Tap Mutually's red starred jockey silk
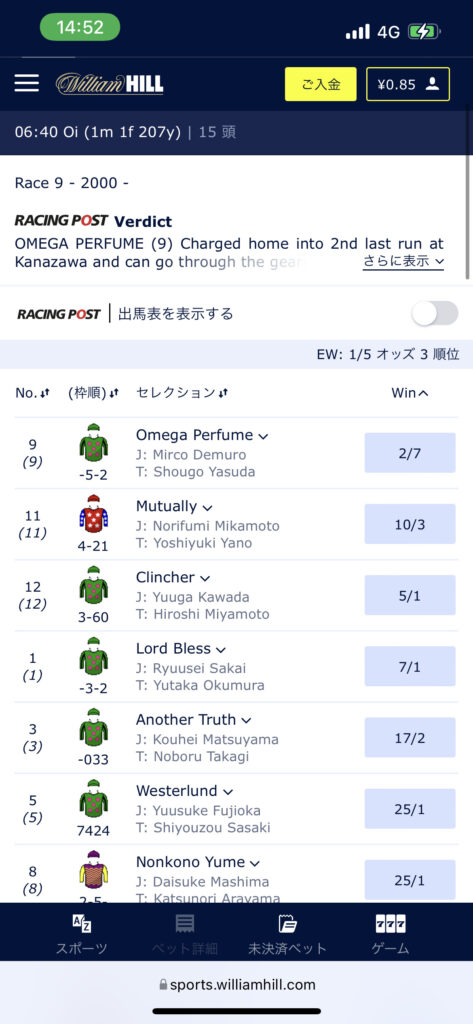The width and height of the screenshot is (473, 1024). (x=92, y=514)
